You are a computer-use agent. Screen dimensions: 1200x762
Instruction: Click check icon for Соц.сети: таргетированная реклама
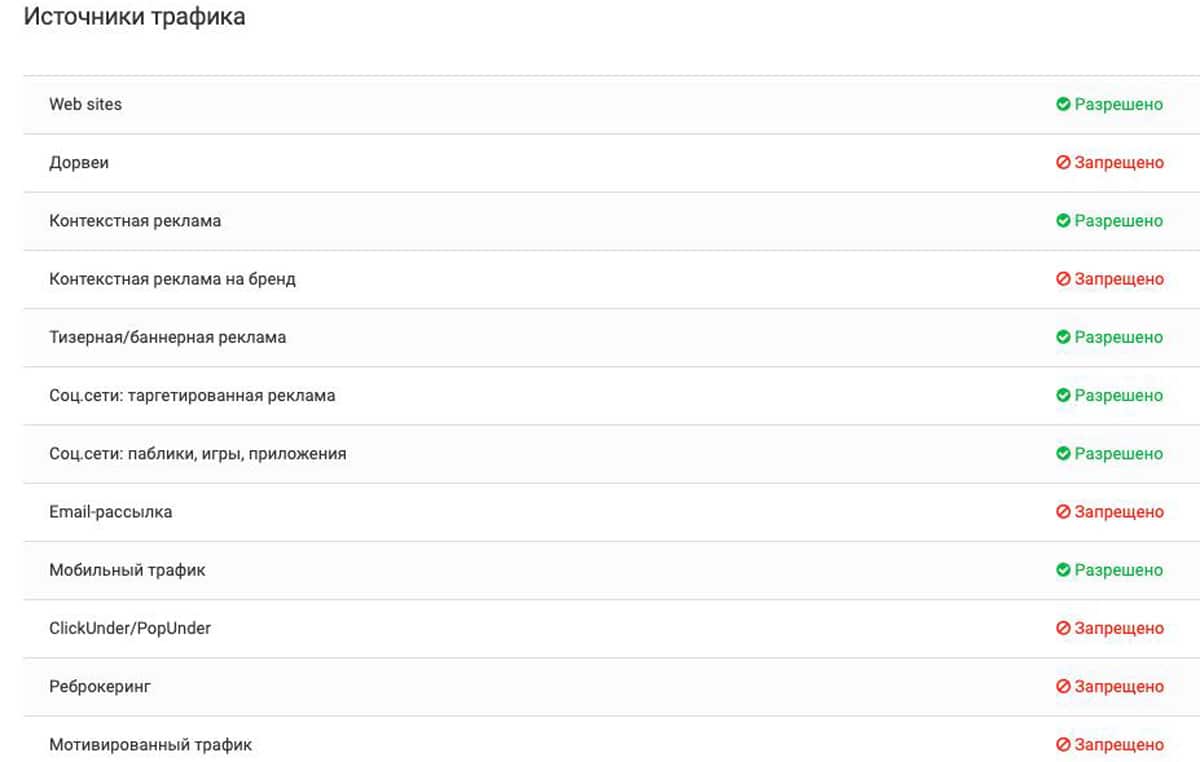(1063, 395)
